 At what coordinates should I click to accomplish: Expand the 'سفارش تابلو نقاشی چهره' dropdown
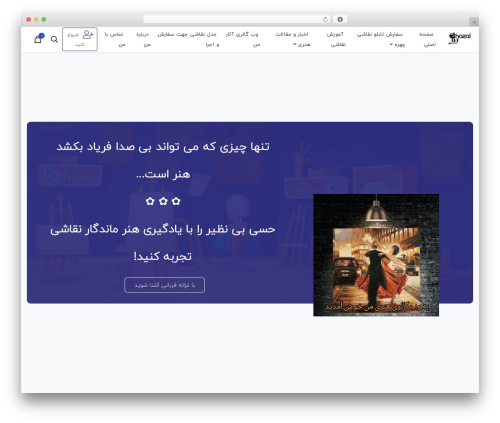click(x=380, y=39)
